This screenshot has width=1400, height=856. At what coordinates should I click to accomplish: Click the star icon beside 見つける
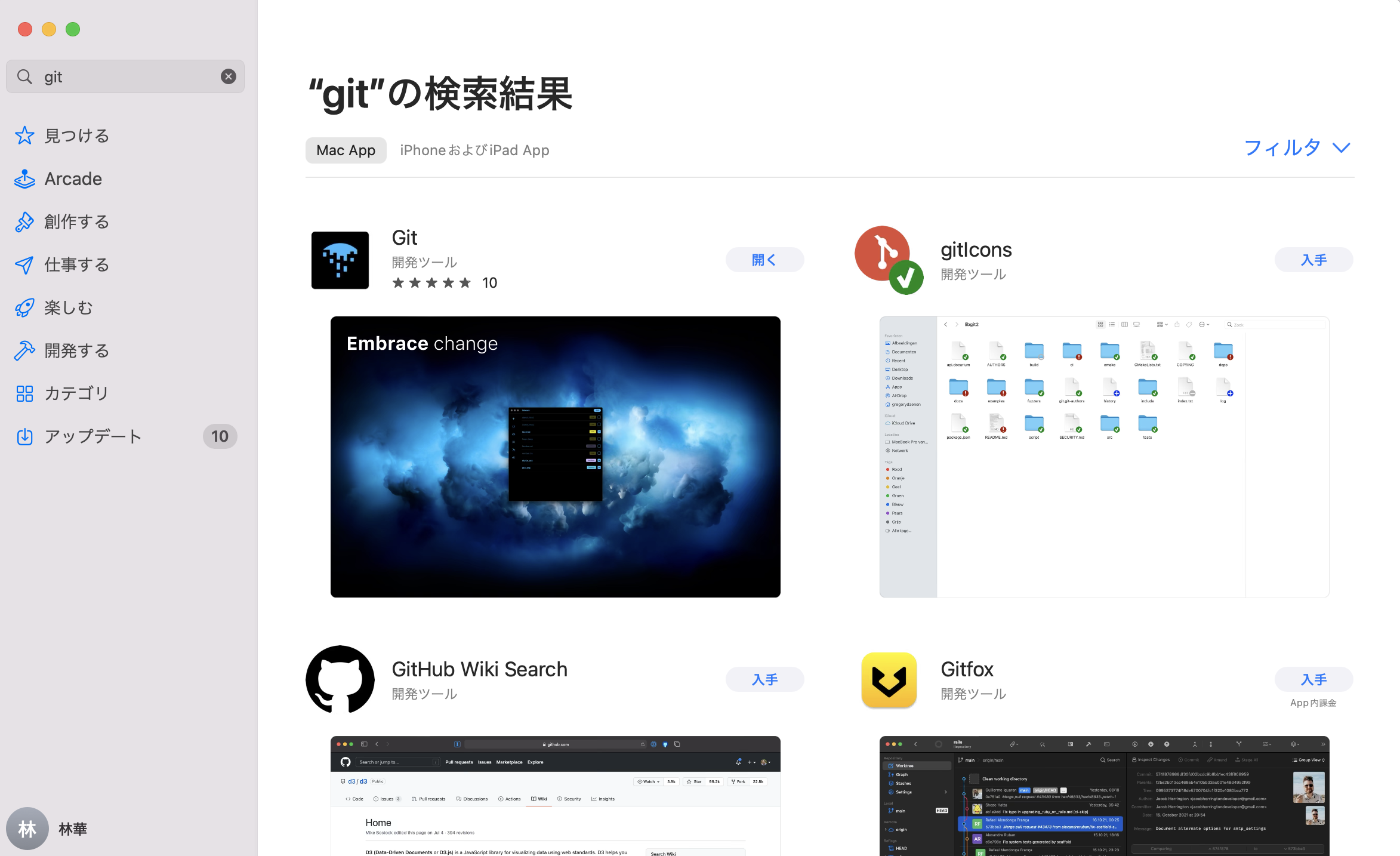pyautogui.click(x=24, y=136)
